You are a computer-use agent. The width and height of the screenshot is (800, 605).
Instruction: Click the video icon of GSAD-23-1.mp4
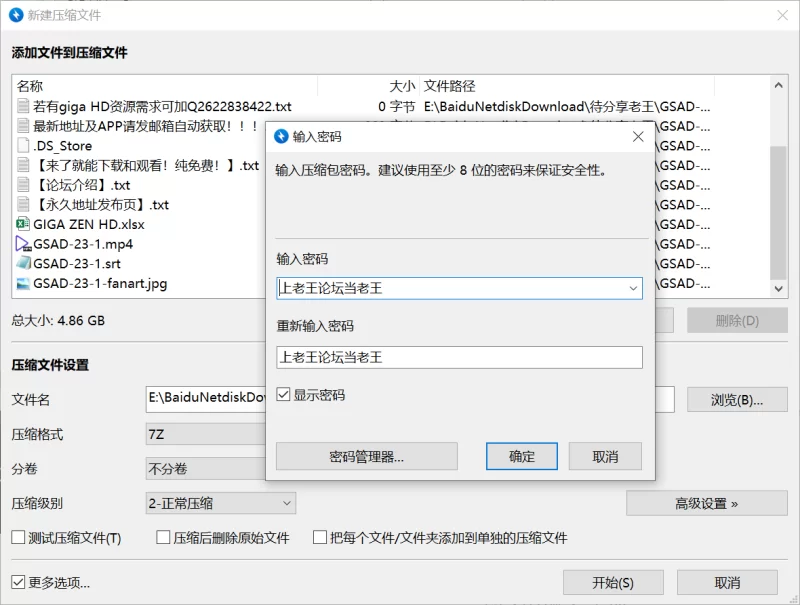[24, 244]
